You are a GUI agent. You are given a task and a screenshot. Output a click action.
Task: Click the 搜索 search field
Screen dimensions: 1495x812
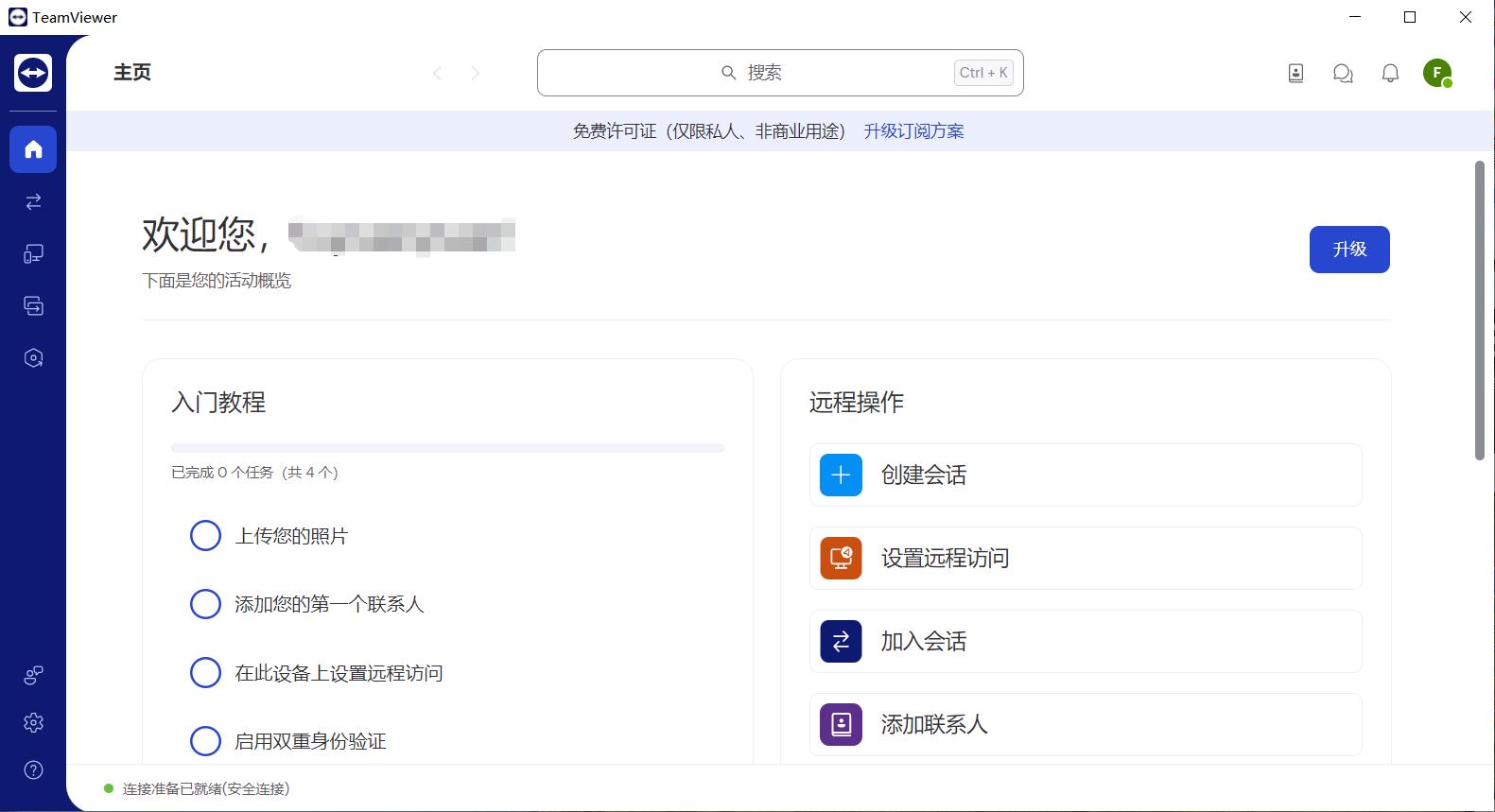pos(780,73)
